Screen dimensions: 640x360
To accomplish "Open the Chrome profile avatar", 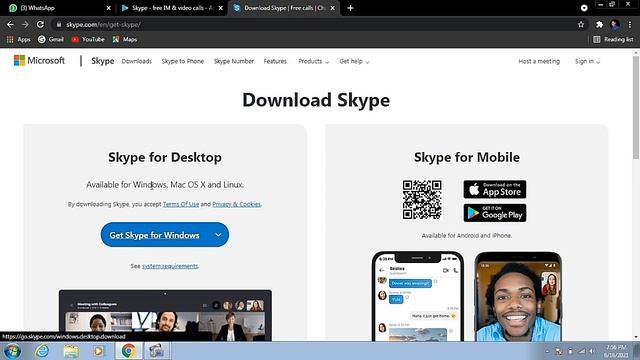I will click(x=615, y=24).
